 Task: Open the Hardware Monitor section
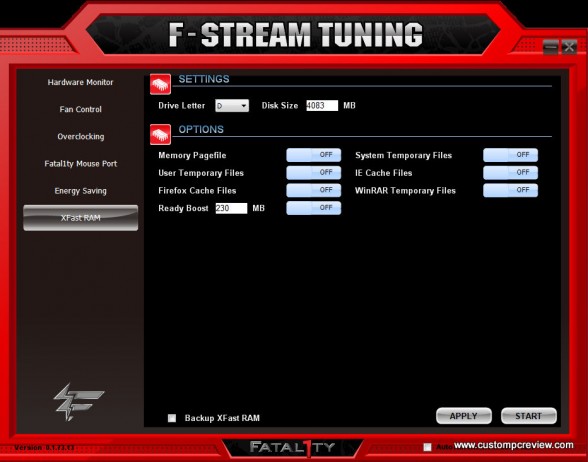[80, 82]
